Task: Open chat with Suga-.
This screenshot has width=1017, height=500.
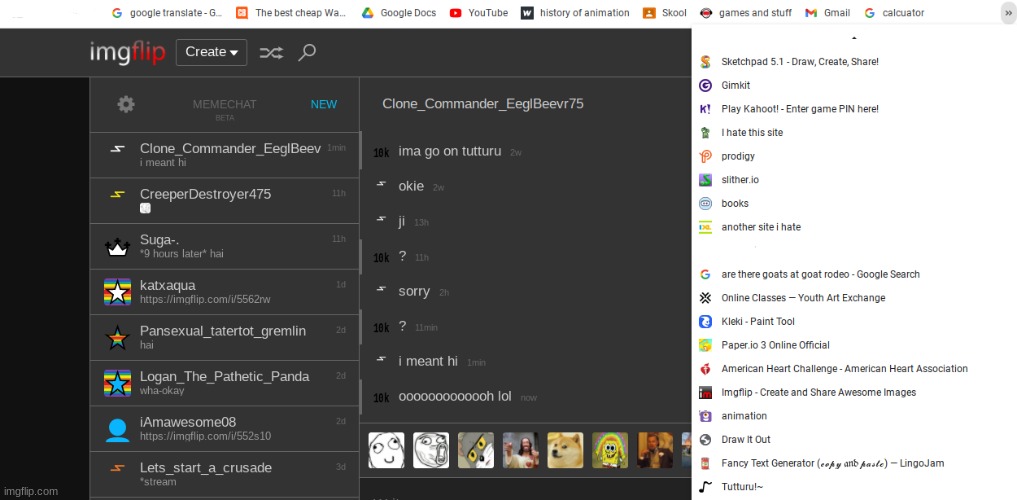Action: click(x=224, y=246)
